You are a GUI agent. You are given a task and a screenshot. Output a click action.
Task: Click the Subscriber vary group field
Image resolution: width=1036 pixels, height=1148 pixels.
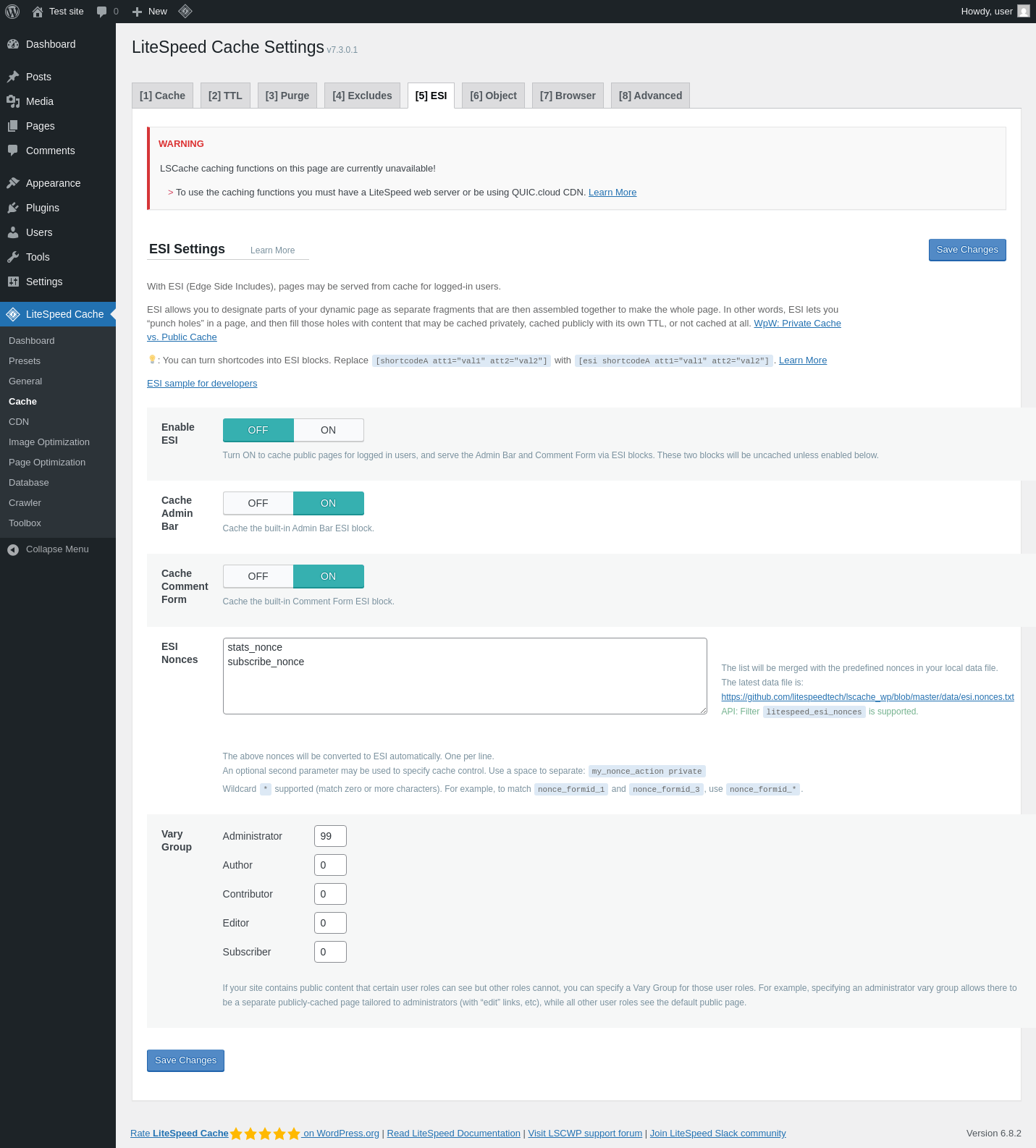pyautogui.click(x=330, y=952)
